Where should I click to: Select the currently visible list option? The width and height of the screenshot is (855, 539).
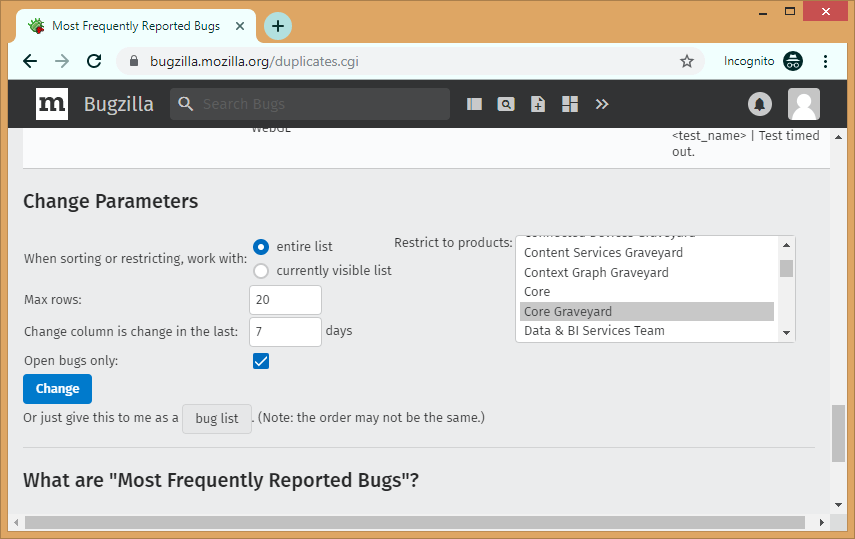point(261,271)
